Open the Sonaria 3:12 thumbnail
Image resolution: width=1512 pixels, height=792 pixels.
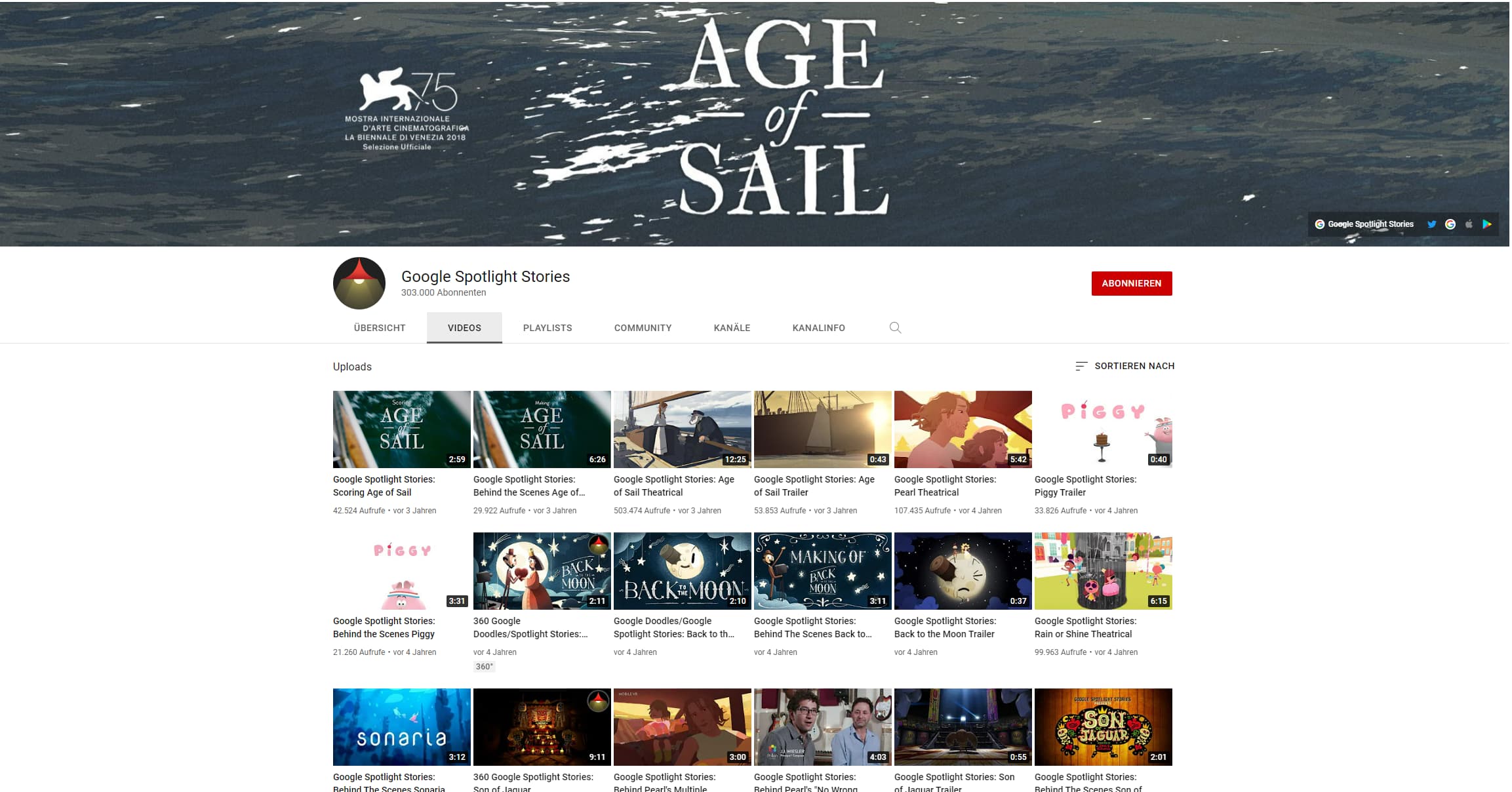(x=402, y=727)
